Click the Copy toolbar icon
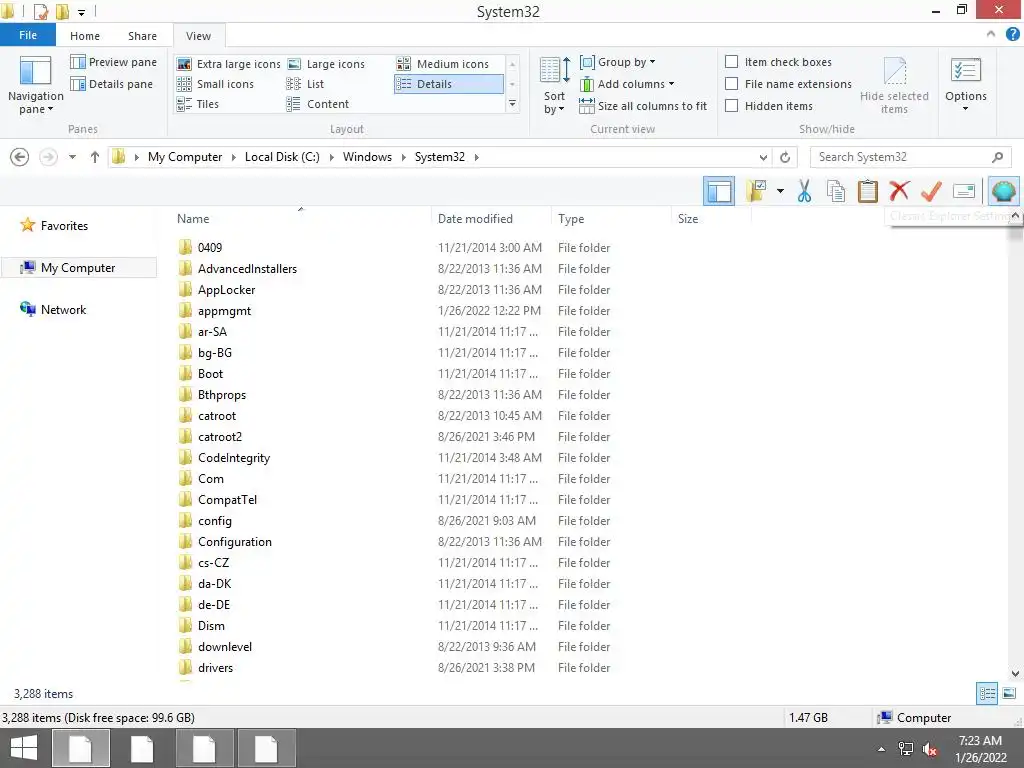 [x=836, y=191]
